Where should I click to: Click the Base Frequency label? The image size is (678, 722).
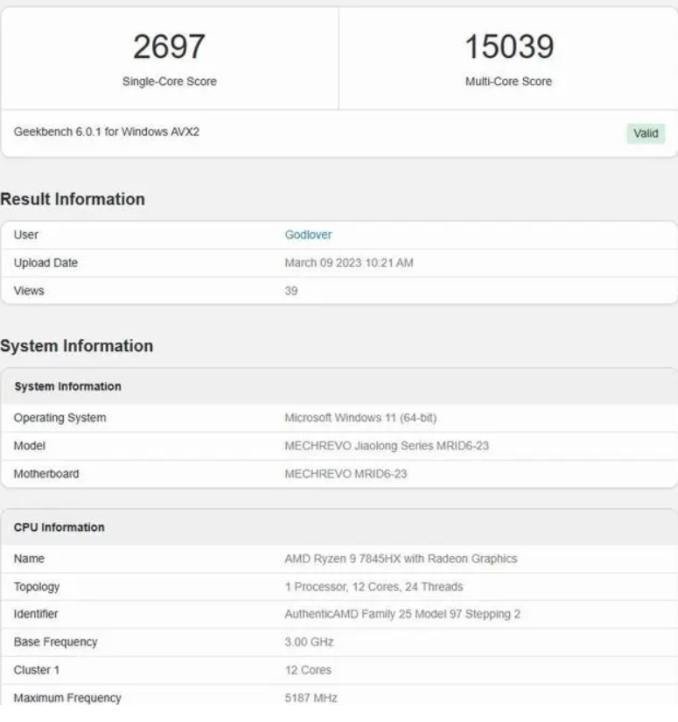pyautogui.click(x=56, y=642)
